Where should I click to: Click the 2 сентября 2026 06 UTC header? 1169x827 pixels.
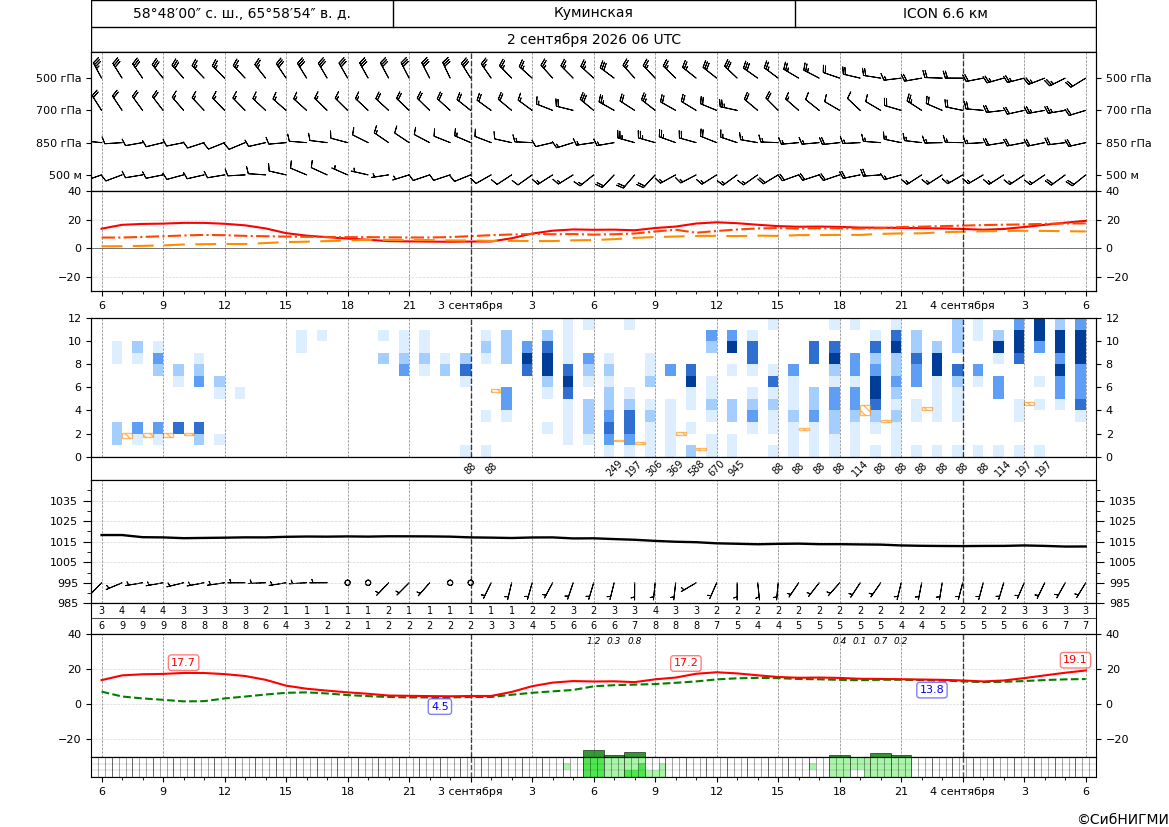point(593,40)
